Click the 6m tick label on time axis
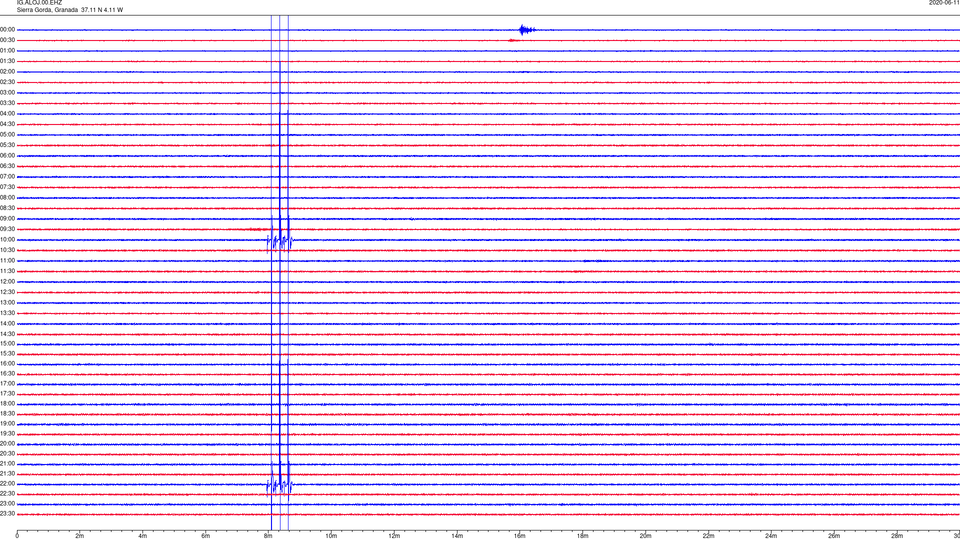 206,536
